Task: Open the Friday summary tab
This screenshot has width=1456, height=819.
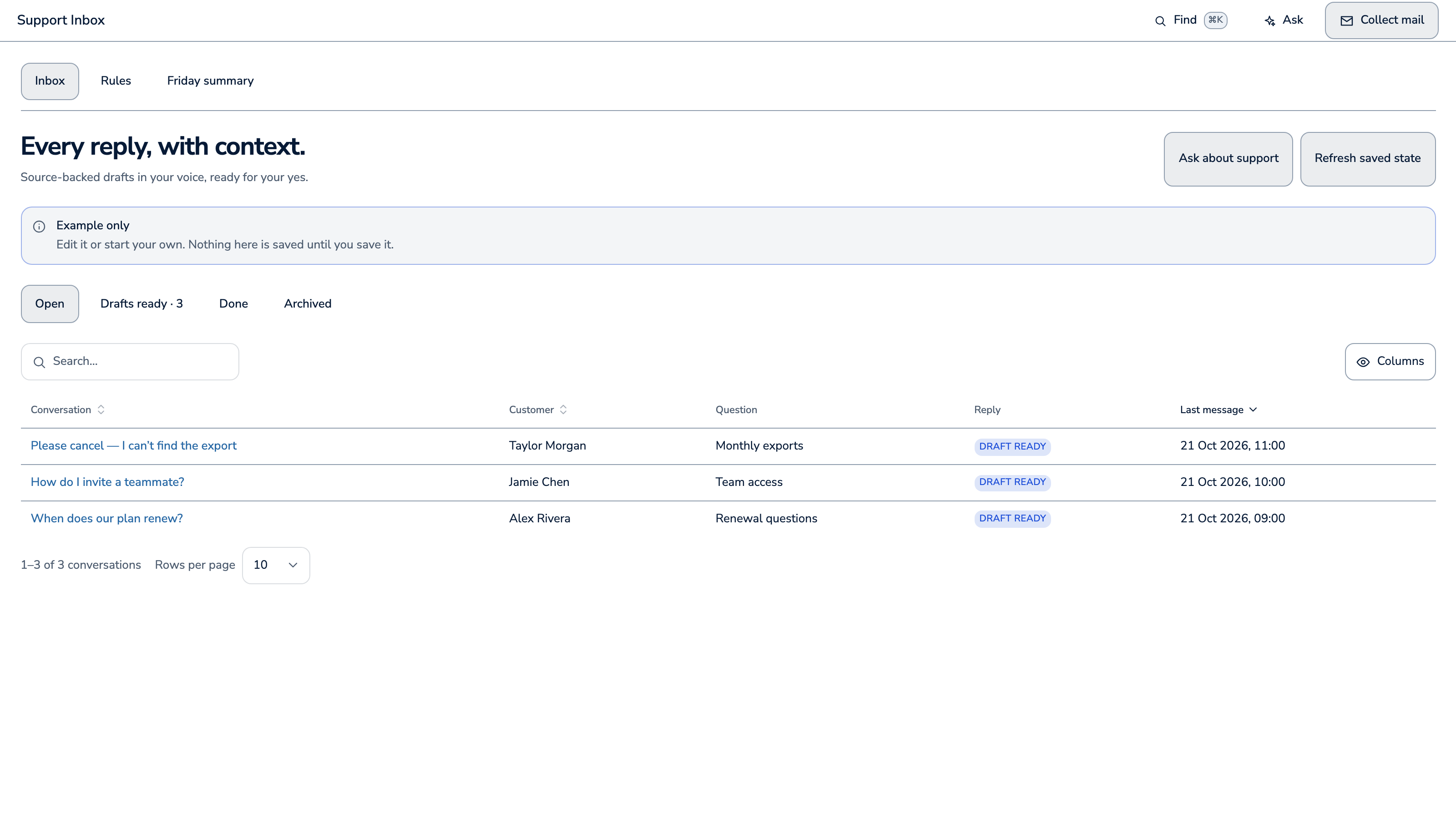Action: tap(210, 81)
